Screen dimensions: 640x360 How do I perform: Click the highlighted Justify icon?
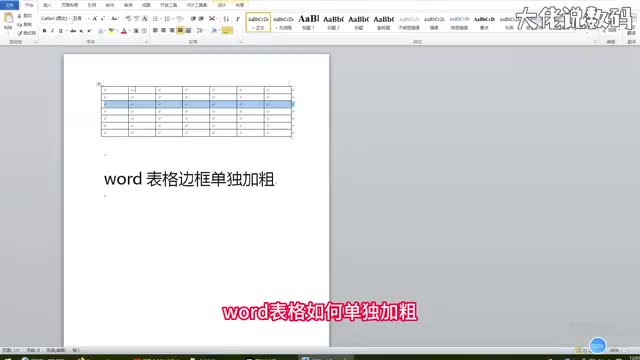[180, 30]
